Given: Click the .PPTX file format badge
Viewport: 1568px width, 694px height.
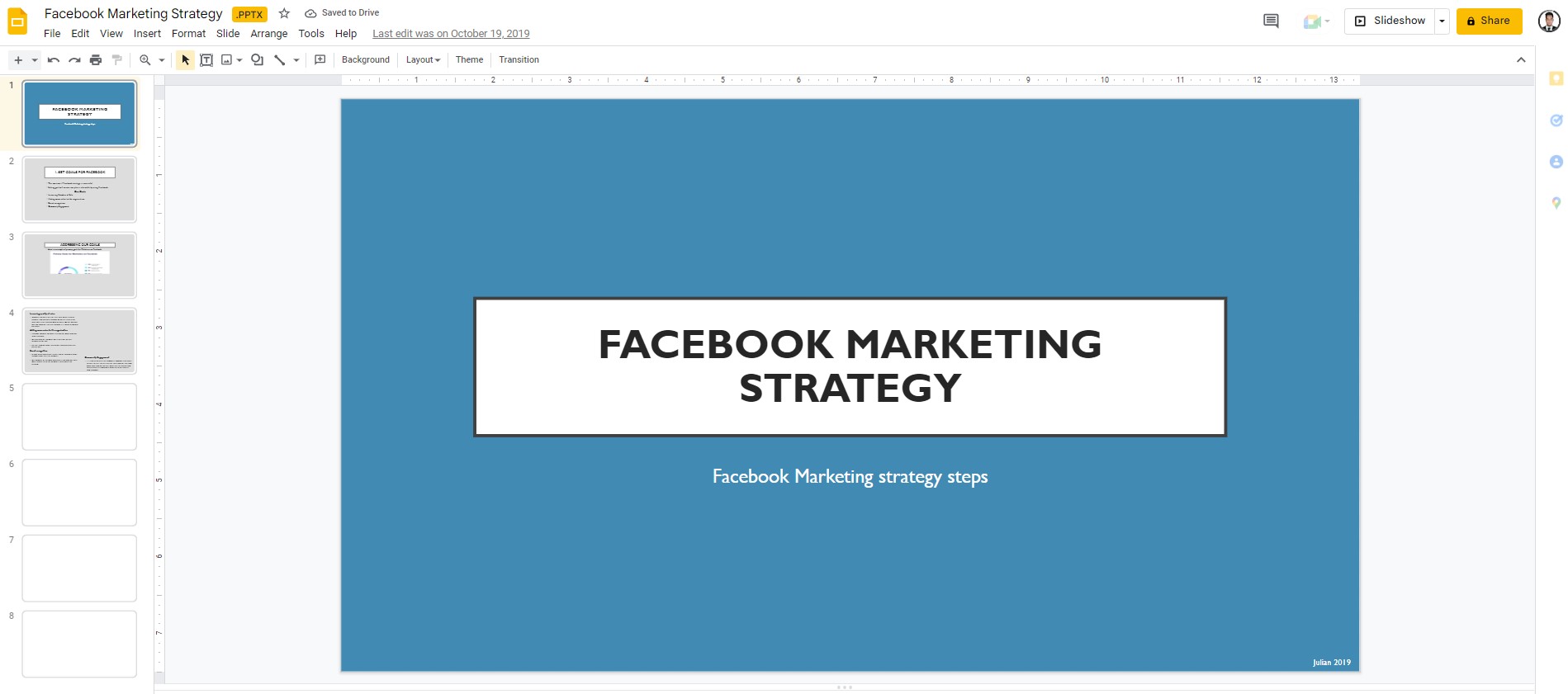Looking at the screenshot, I should 249,14.
